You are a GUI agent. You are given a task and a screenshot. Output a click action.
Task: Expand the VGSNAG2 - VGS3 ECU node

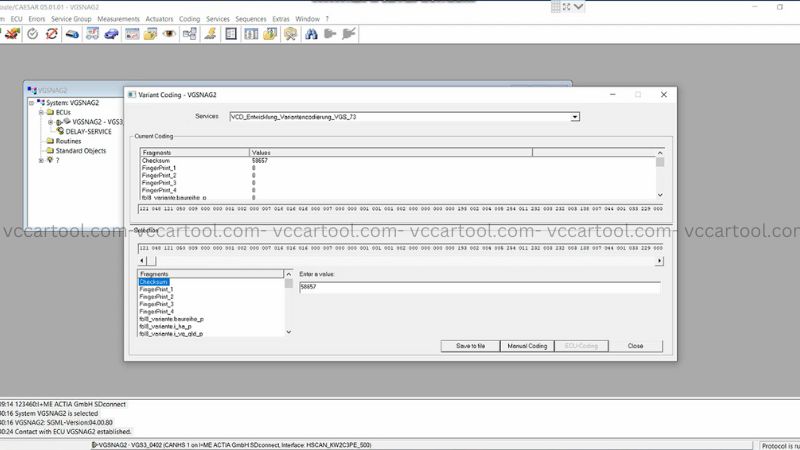click(51, 122)
